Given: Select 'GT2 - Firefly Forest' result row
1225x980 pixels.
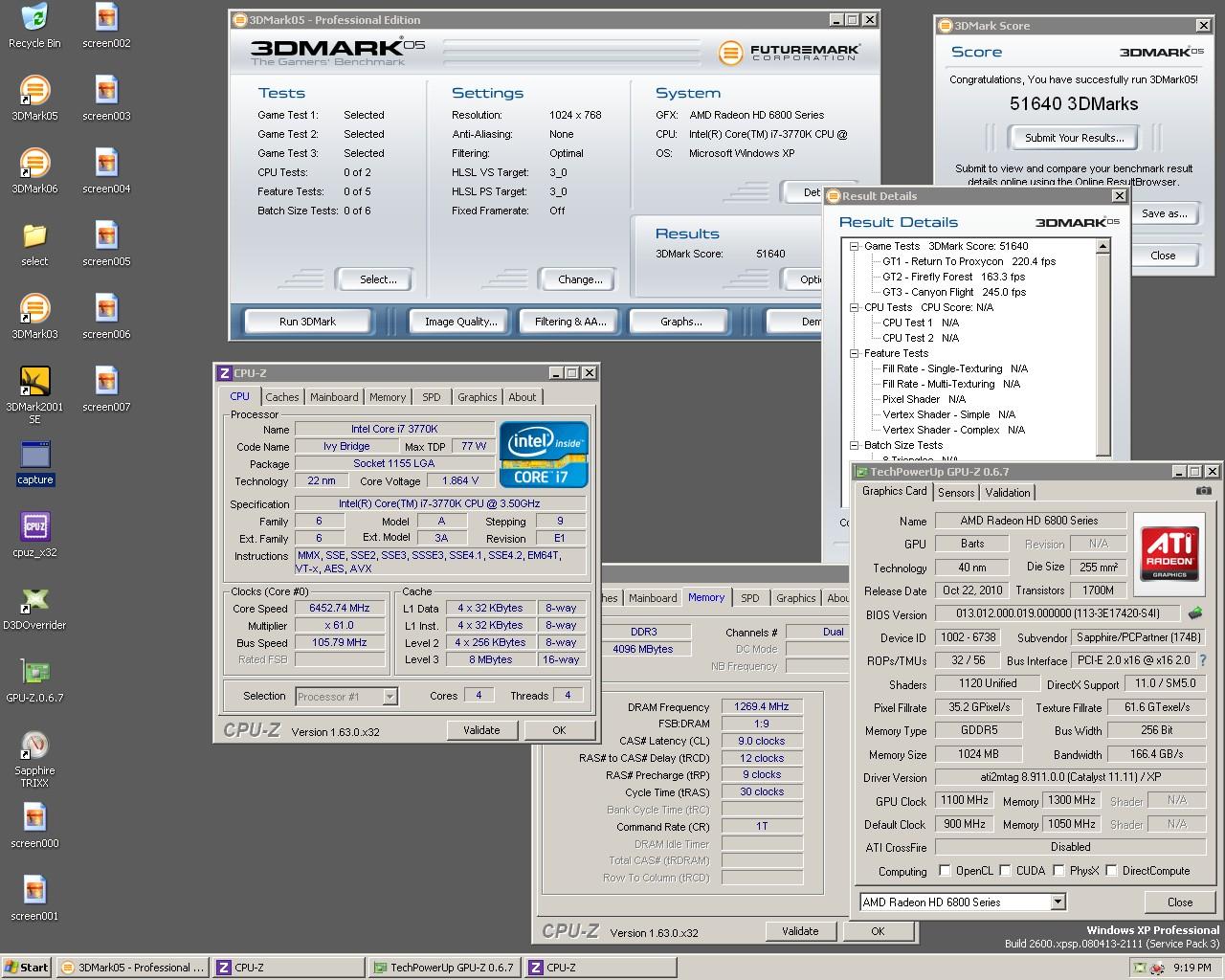Looking at the screenshot, I should (x=953, y=277).
